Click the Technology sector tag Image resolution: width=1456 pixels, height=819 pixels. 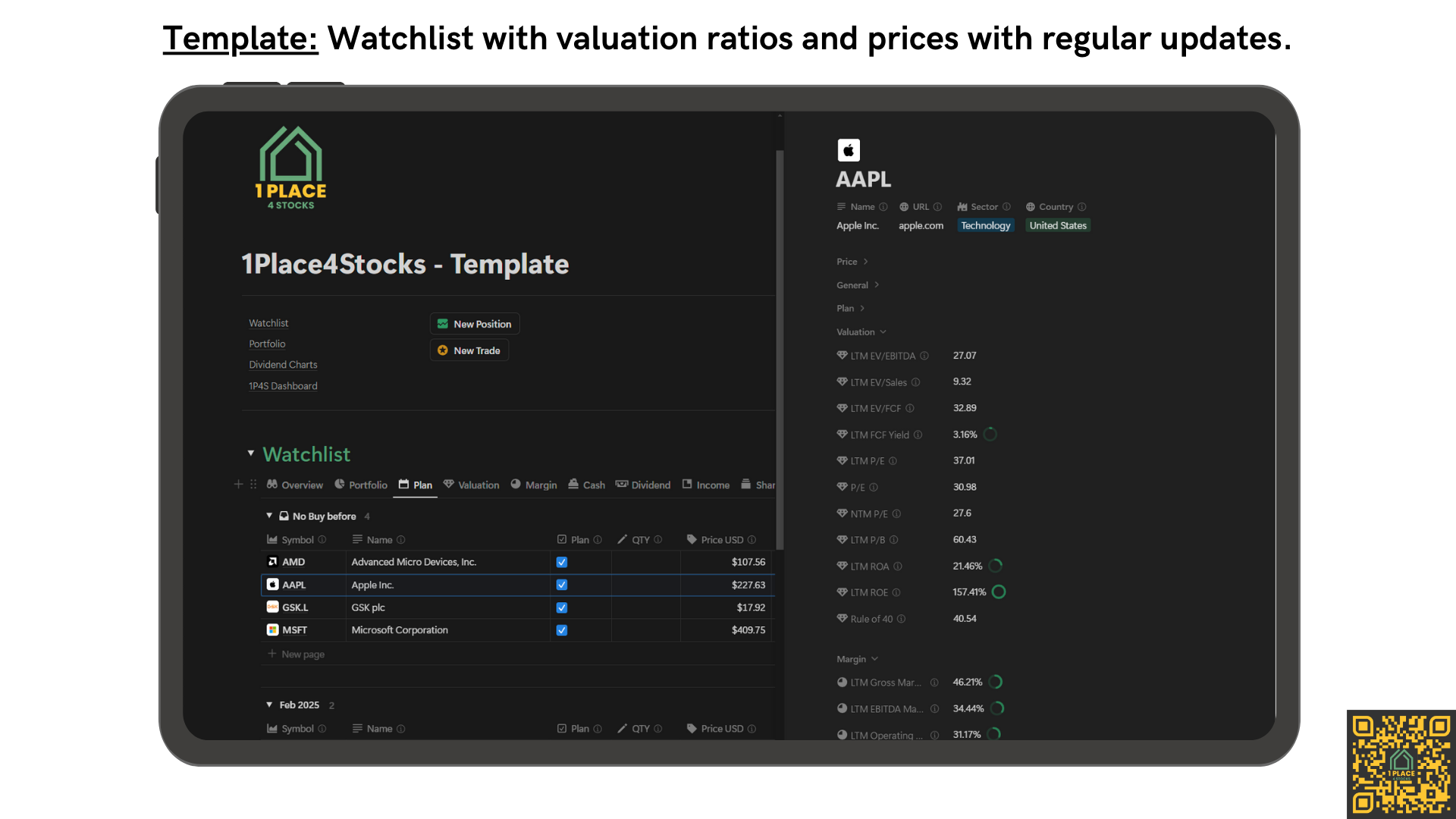986,225
